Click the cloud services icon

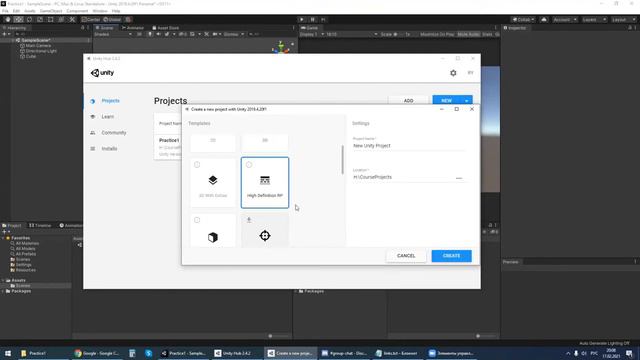[544, 20]
